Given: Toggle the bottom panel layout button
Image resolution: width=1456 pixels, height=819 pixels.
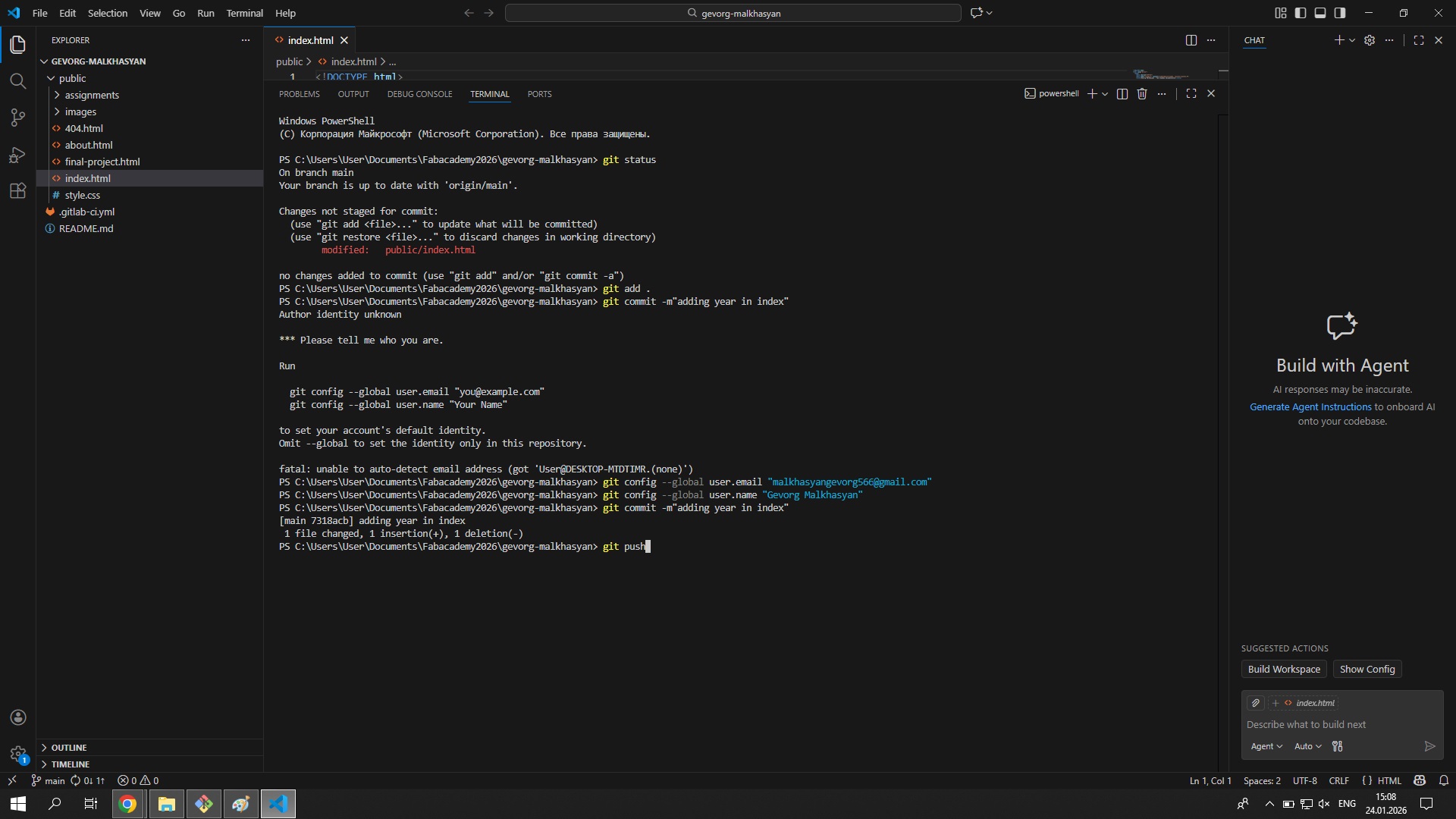Looking at the screenshot, I should tap(1320, 13).
